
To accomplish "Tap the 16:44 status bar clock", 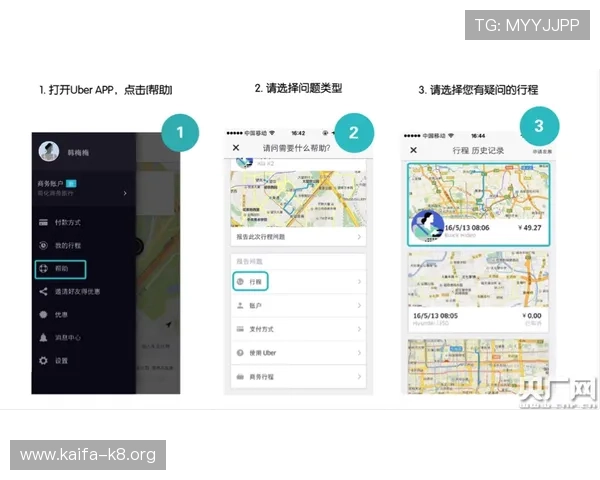I will 478,136.
